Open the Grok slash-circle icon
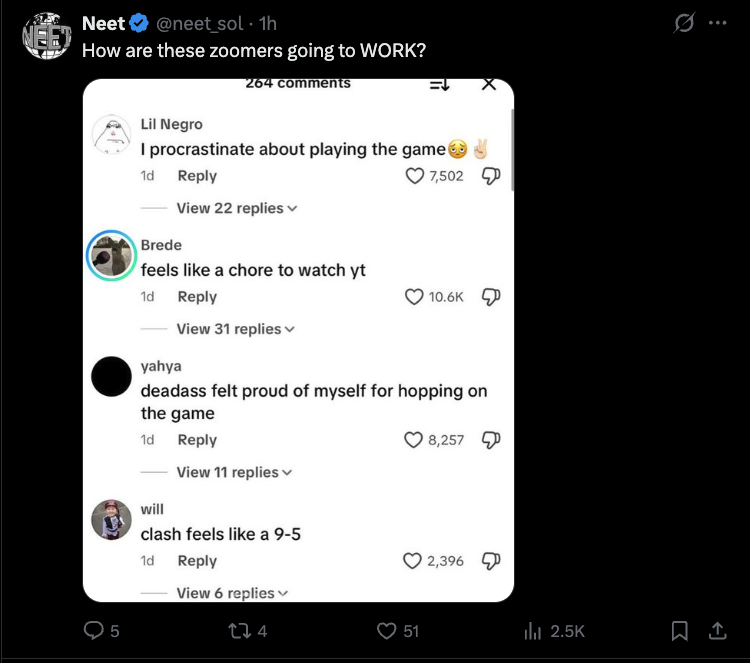750x663 pixels. click(x=685, y=24)
